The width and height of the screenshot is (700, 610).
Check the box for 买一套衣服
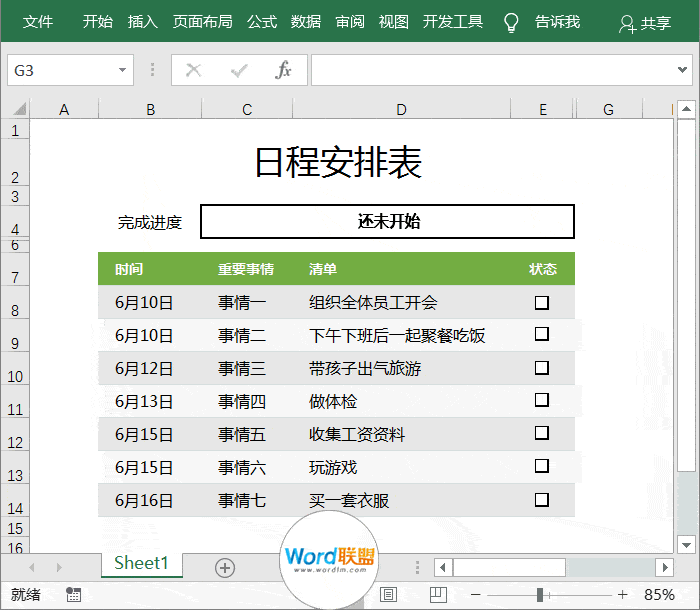pyautogui.click(x=542, y=499)
